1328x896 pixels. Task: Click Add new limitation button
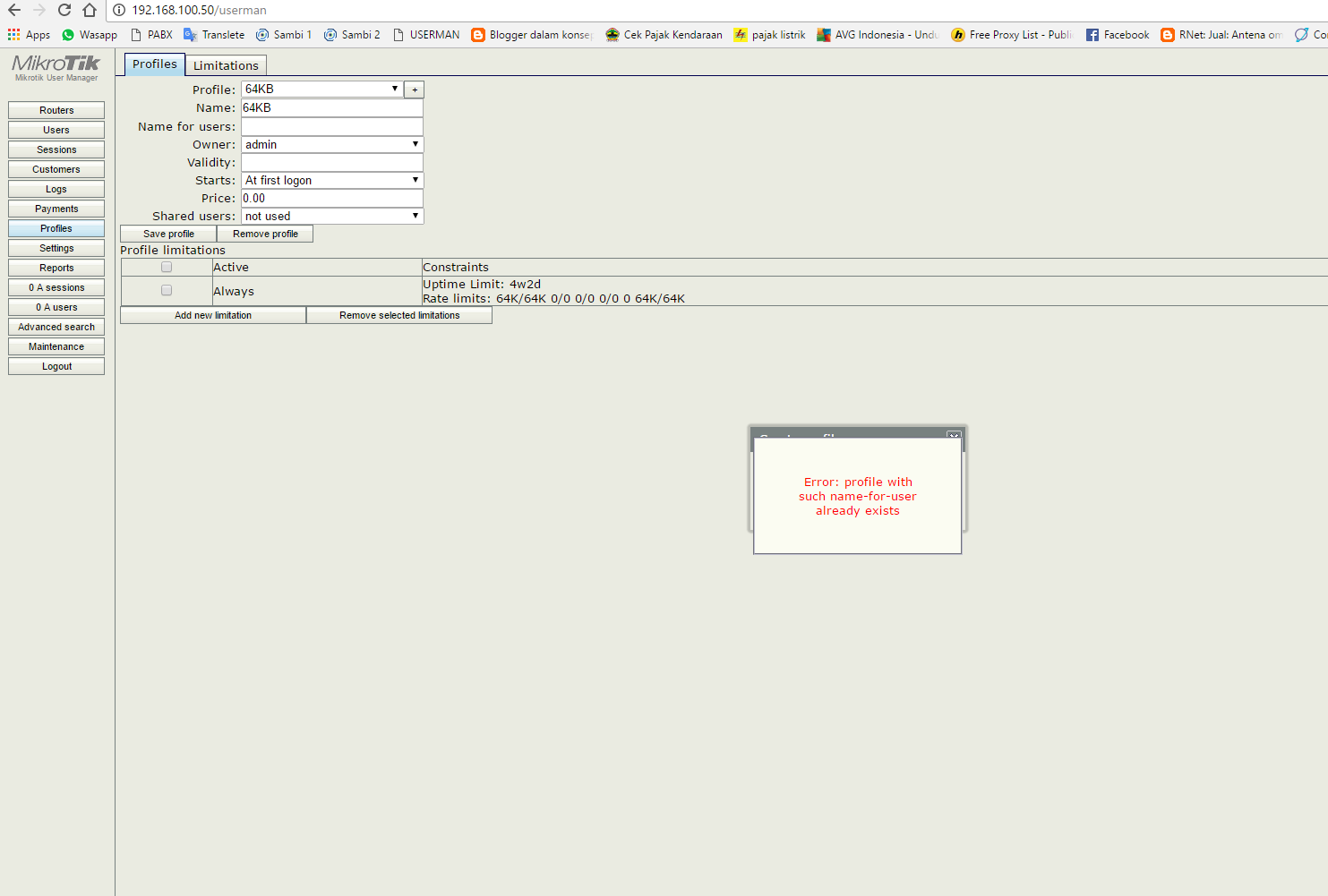[213, 315]
